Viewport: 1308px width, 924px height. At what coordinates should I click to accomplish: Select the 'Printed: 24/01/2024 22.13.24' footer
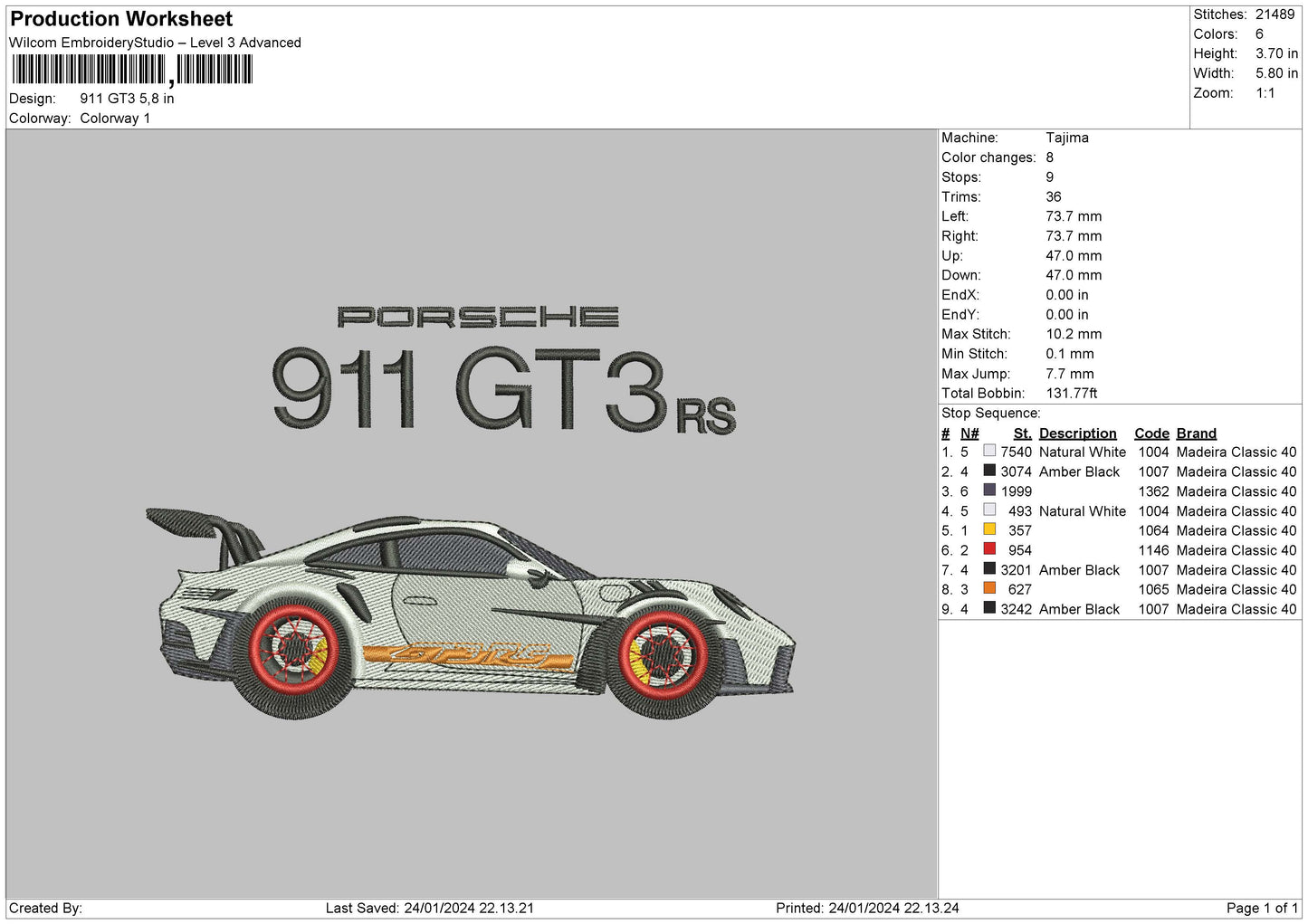click(867, 909)
